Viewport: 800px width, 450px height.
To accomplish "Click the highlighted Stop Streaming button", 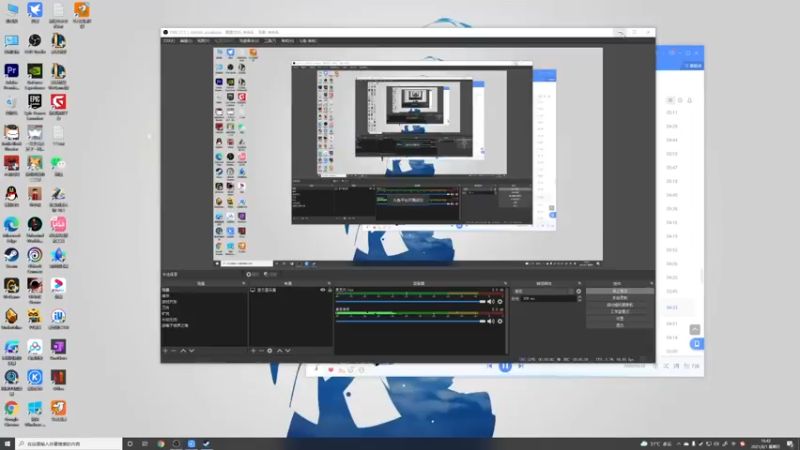I will (x=620, y=291).
